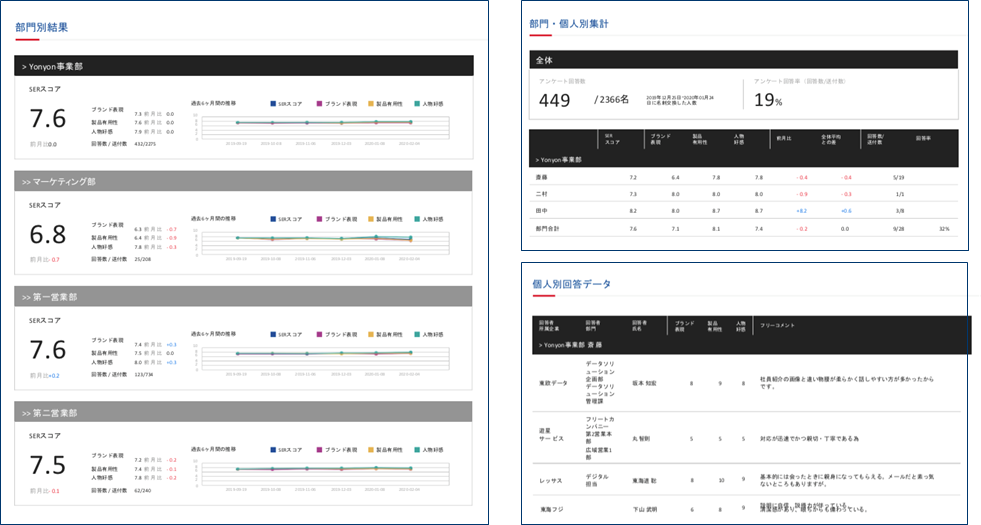
Task: Click the 坂本 respondent name cell
Action: tap(644, 383)
